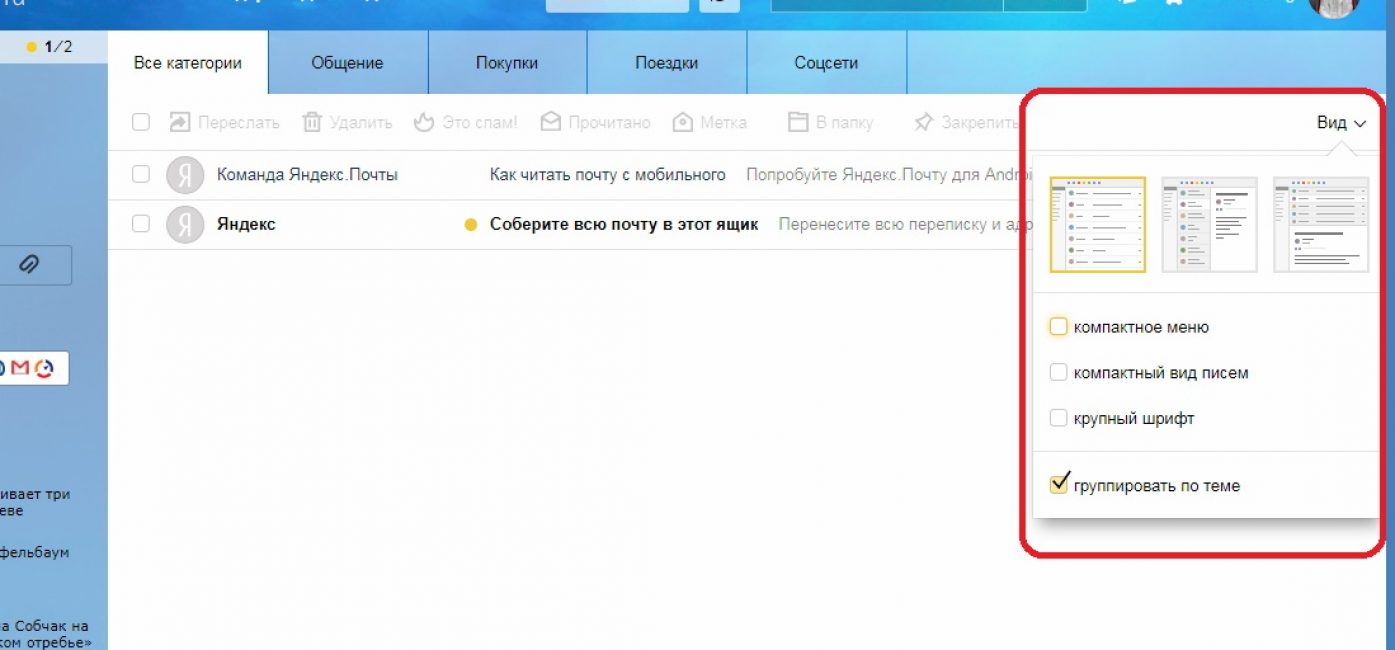
Task: Switch to the Покупки tab
Action: point(507,62)
